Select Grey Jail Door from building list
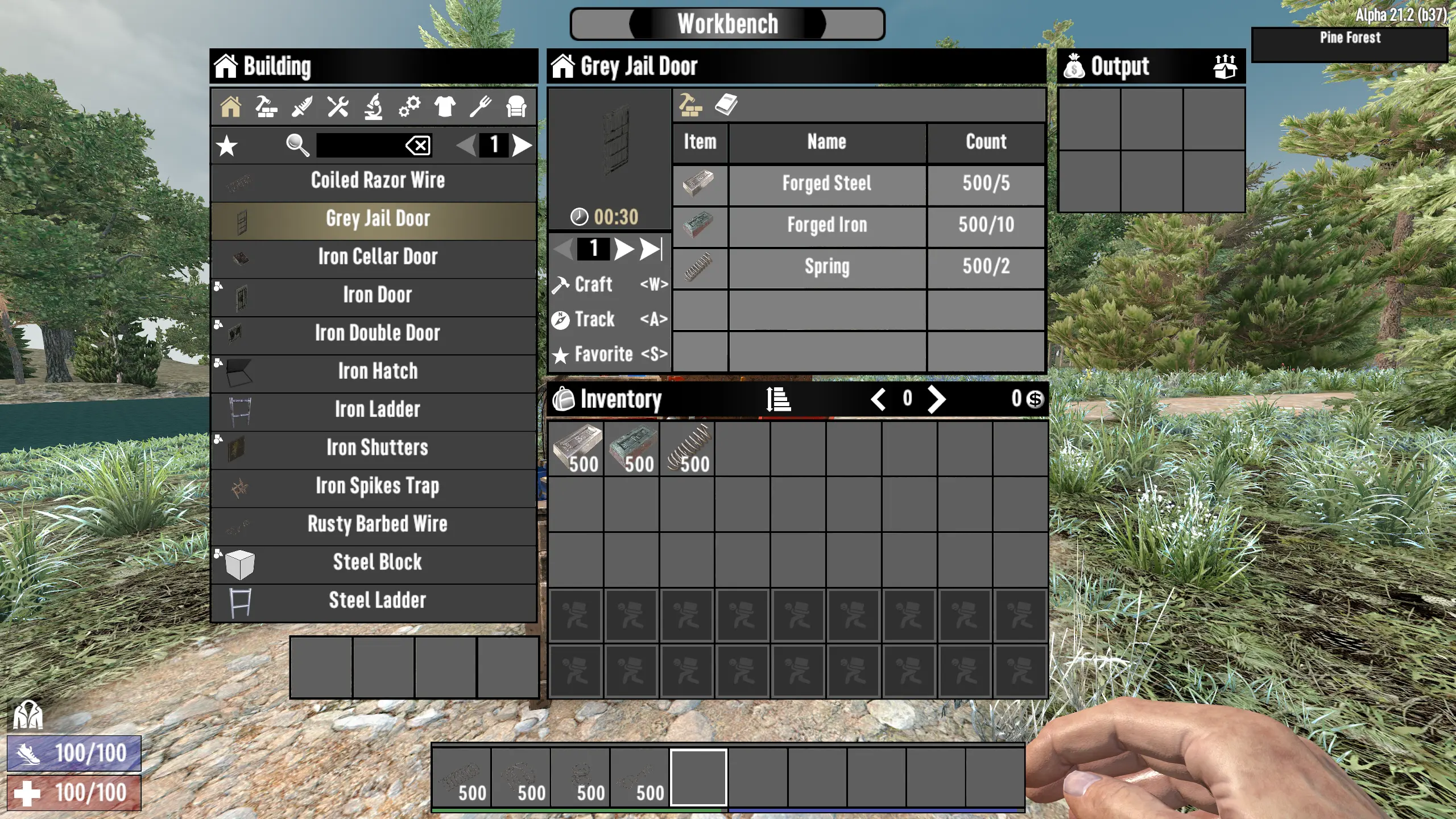 pyautogui.click(x=377, y=218)
